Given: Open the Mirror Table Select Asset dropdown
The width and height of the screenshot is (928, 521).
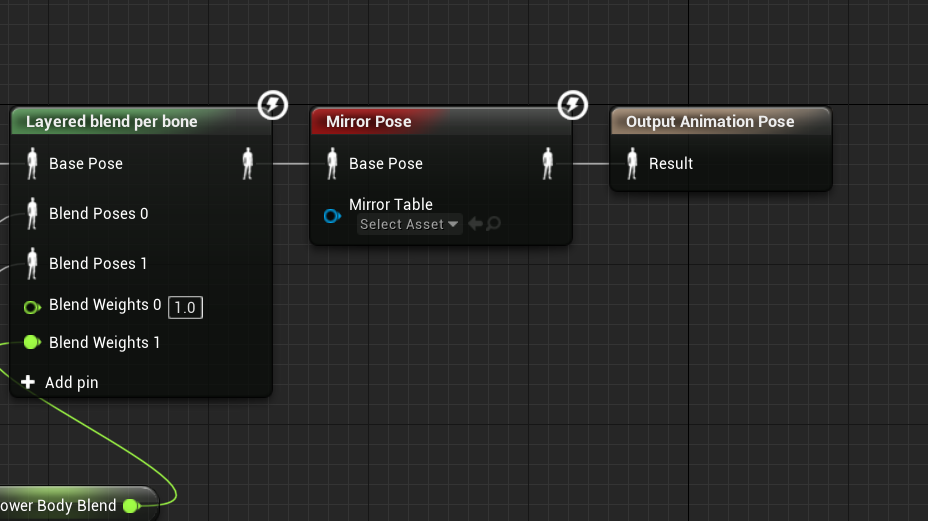Looking at the screenshot, I should 409,224.
